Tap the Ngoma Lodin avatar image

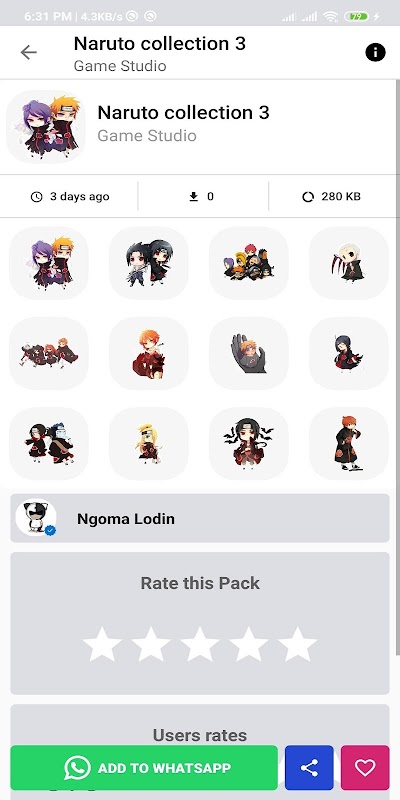click(x=36, y=517)
